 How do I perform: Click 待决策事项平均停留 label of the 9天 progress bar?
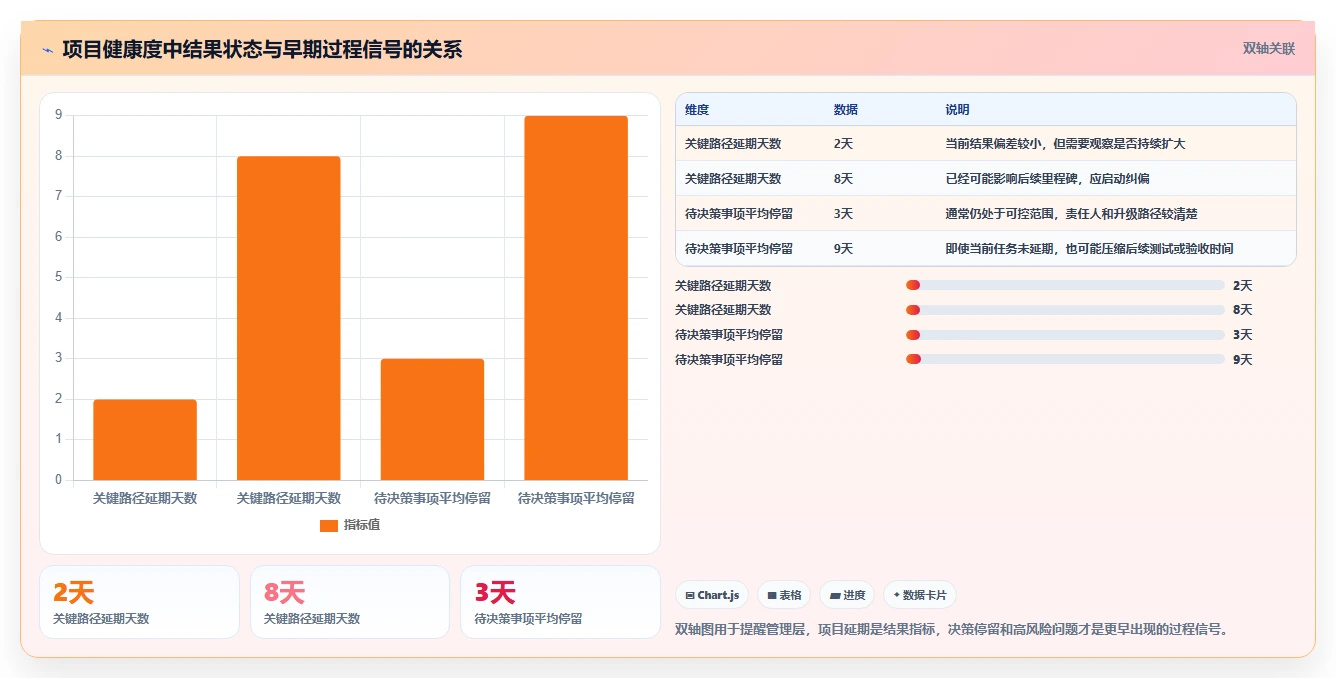[729, 360]
